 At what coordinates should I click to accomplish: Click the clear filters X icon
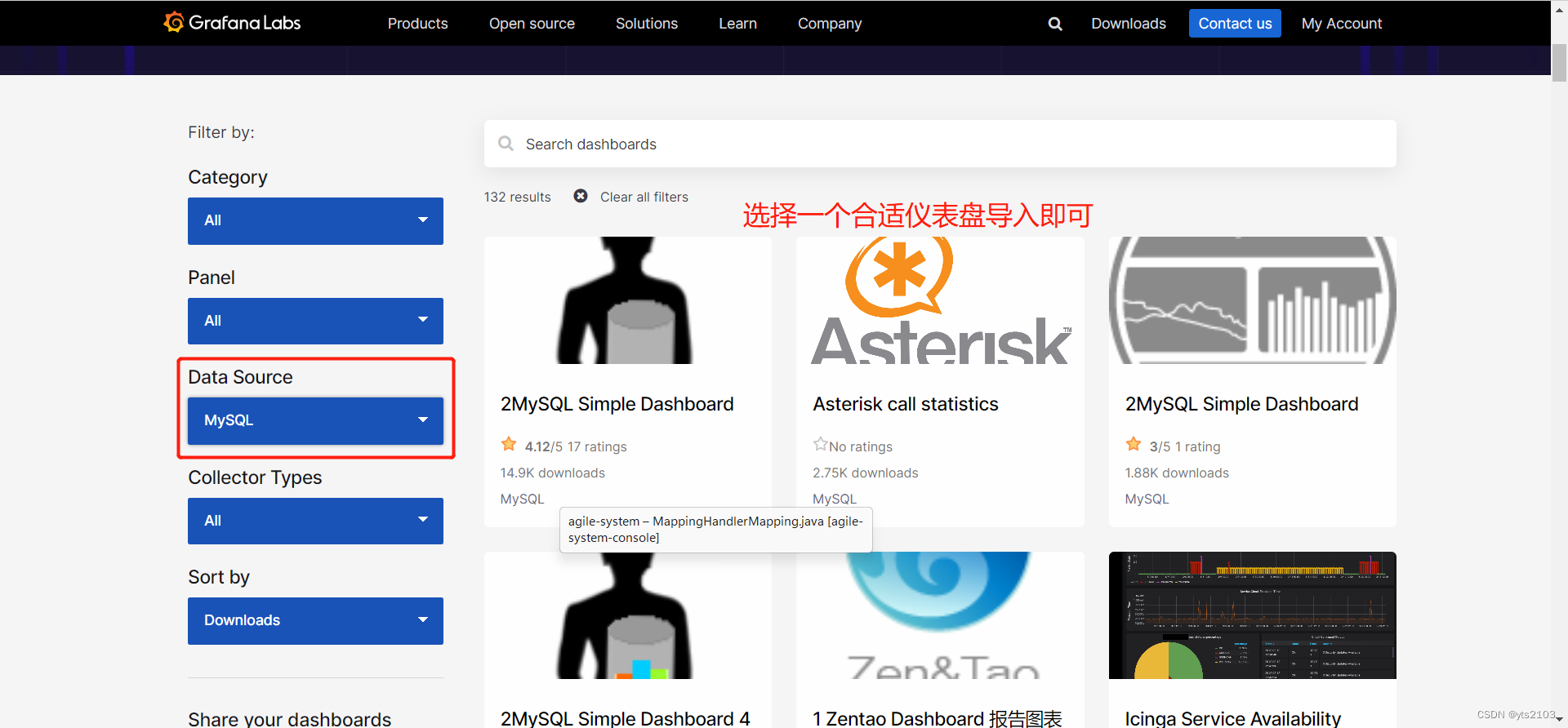tap(581, 196)
